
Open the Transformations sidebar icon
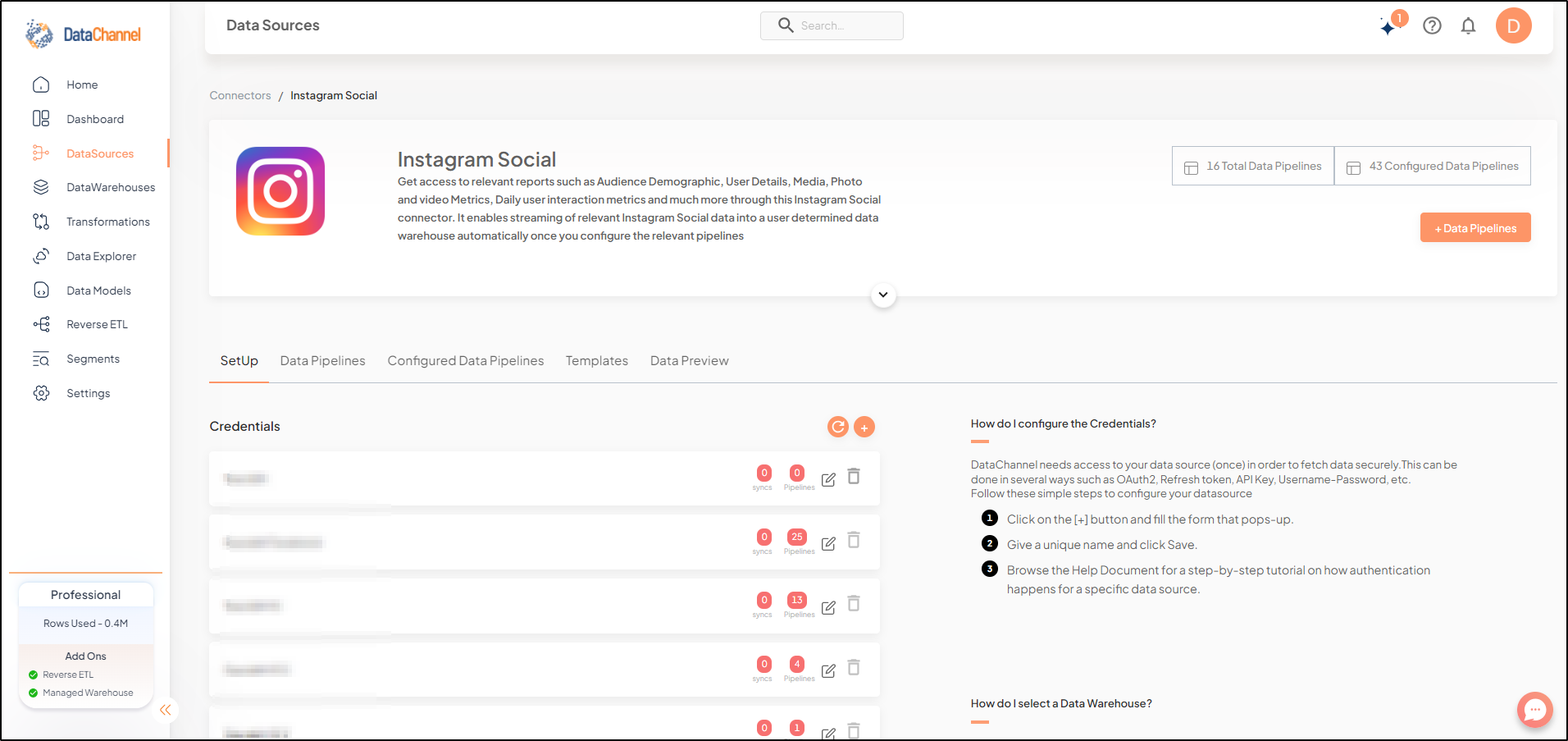pos(41,222)
